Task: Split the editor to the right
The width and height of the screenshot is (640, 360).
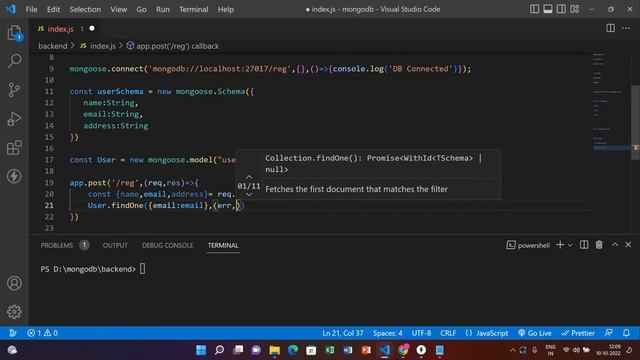Action: pos(610,28)
